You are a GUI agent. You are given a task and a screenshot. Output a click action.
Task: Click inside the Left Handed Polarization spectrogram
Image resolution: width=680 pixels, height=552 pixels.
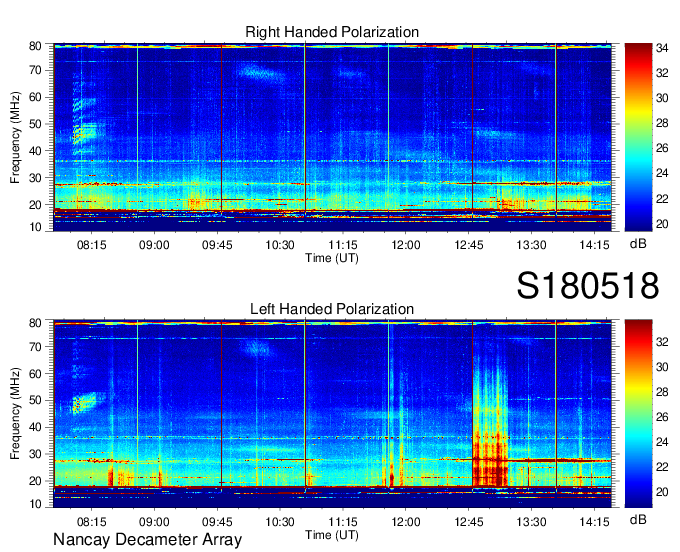click(332, 414)
